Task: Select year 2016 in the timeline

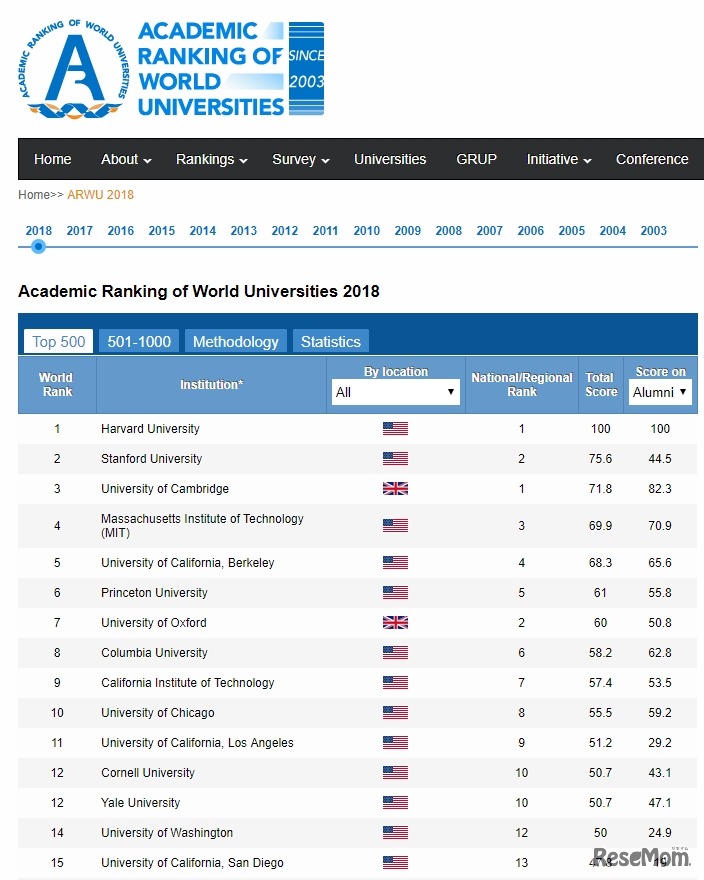Action: tap(121, 231)
